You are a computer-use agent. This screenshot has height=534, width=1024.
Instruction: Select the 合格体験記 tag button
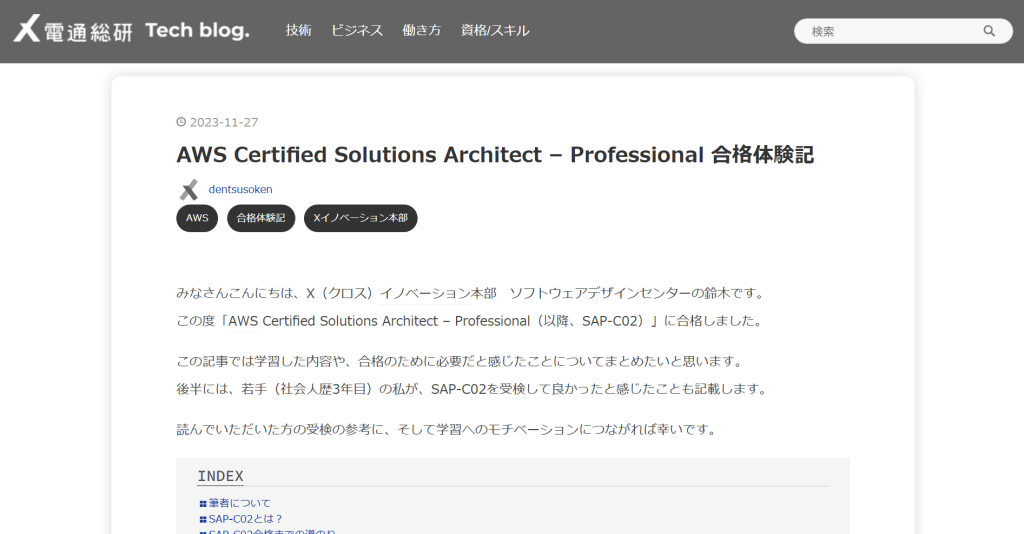point(261,218)
